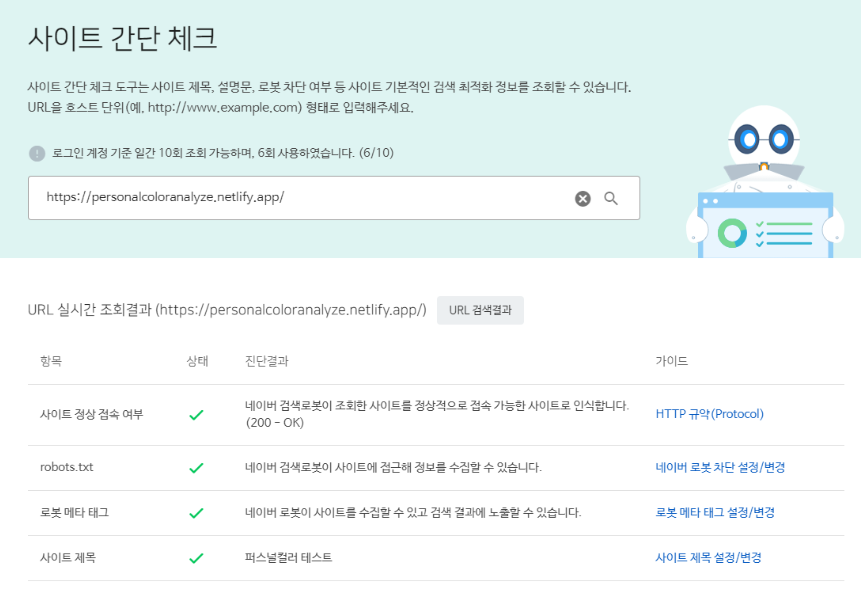Click the green check for 로봇 메타 태그
This screenshot has height=595, width=861.
click(196, 513)
